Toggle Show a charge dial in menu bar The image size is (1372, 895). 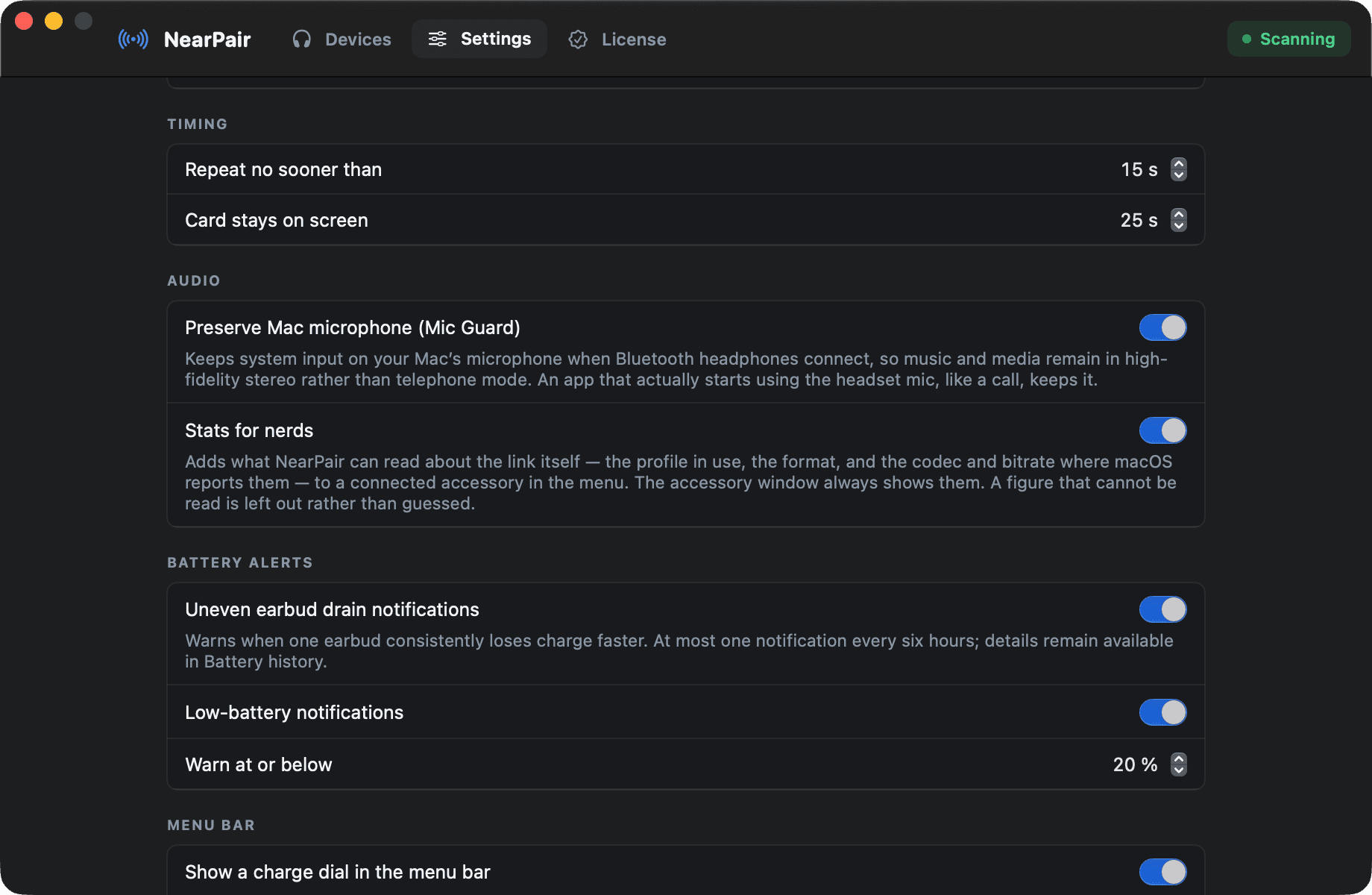click(1162, 872)
